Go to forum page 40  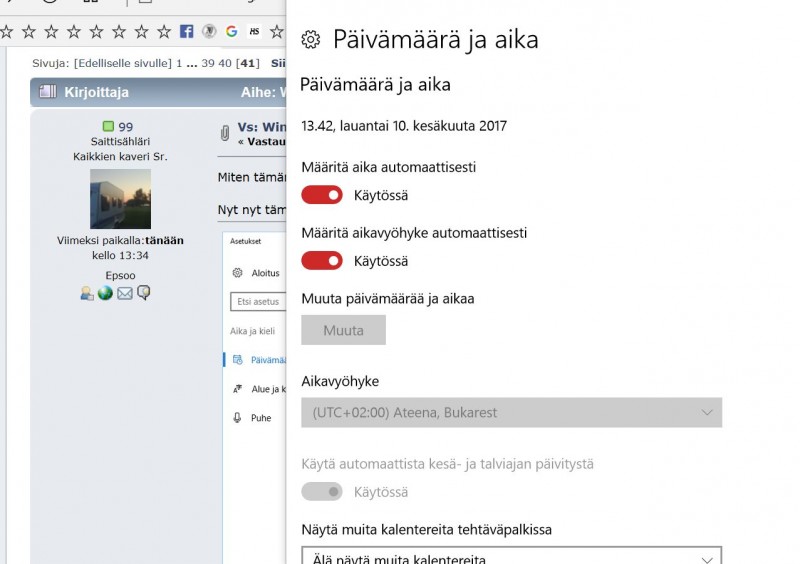tap(224, 63)
